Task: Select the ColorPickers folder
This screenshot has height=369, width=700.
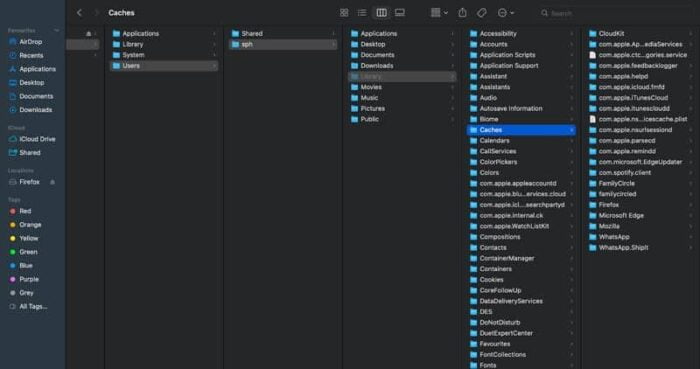Action: 521,162
